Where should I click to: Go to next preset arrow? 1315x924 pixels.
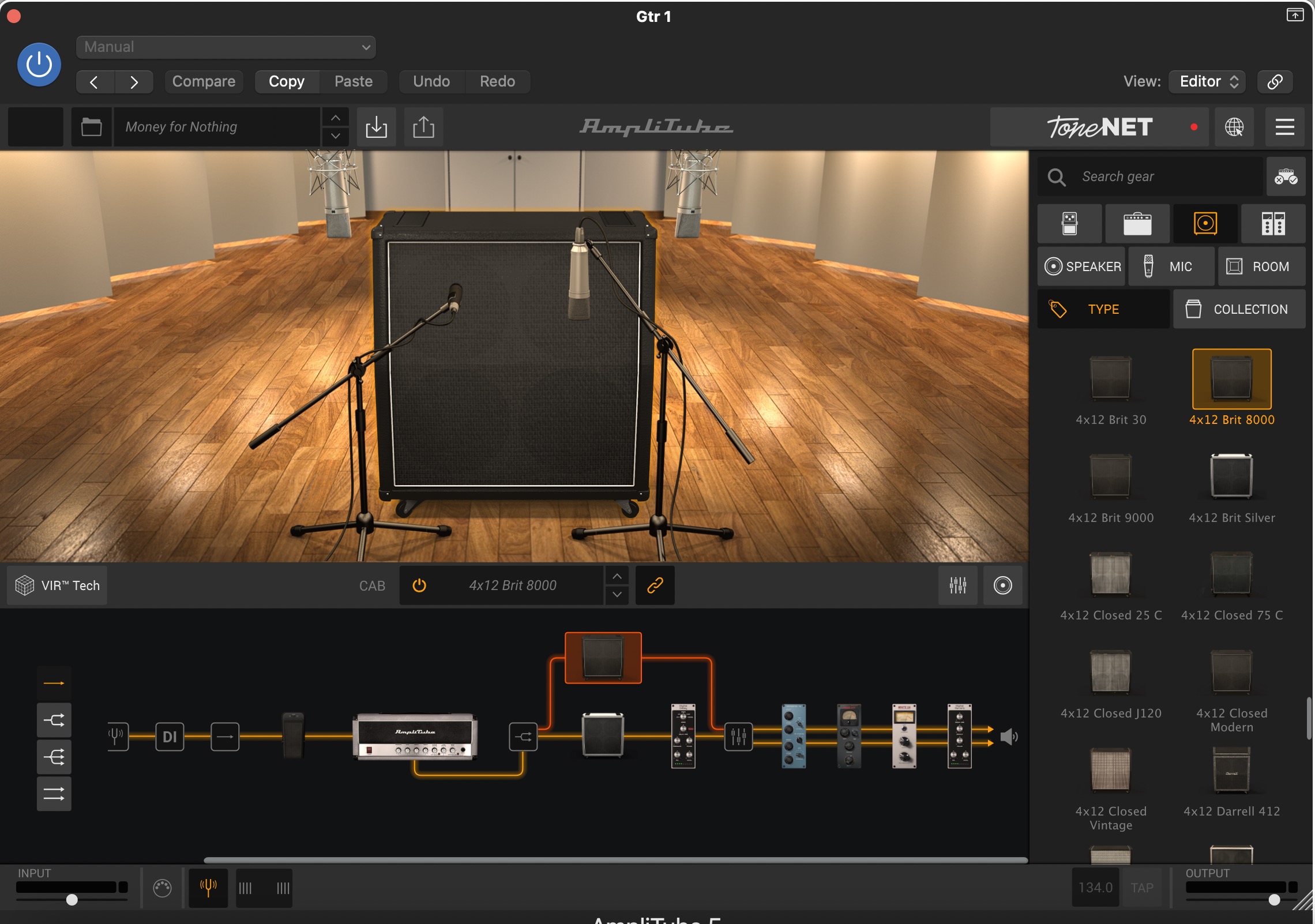[134, 82]
